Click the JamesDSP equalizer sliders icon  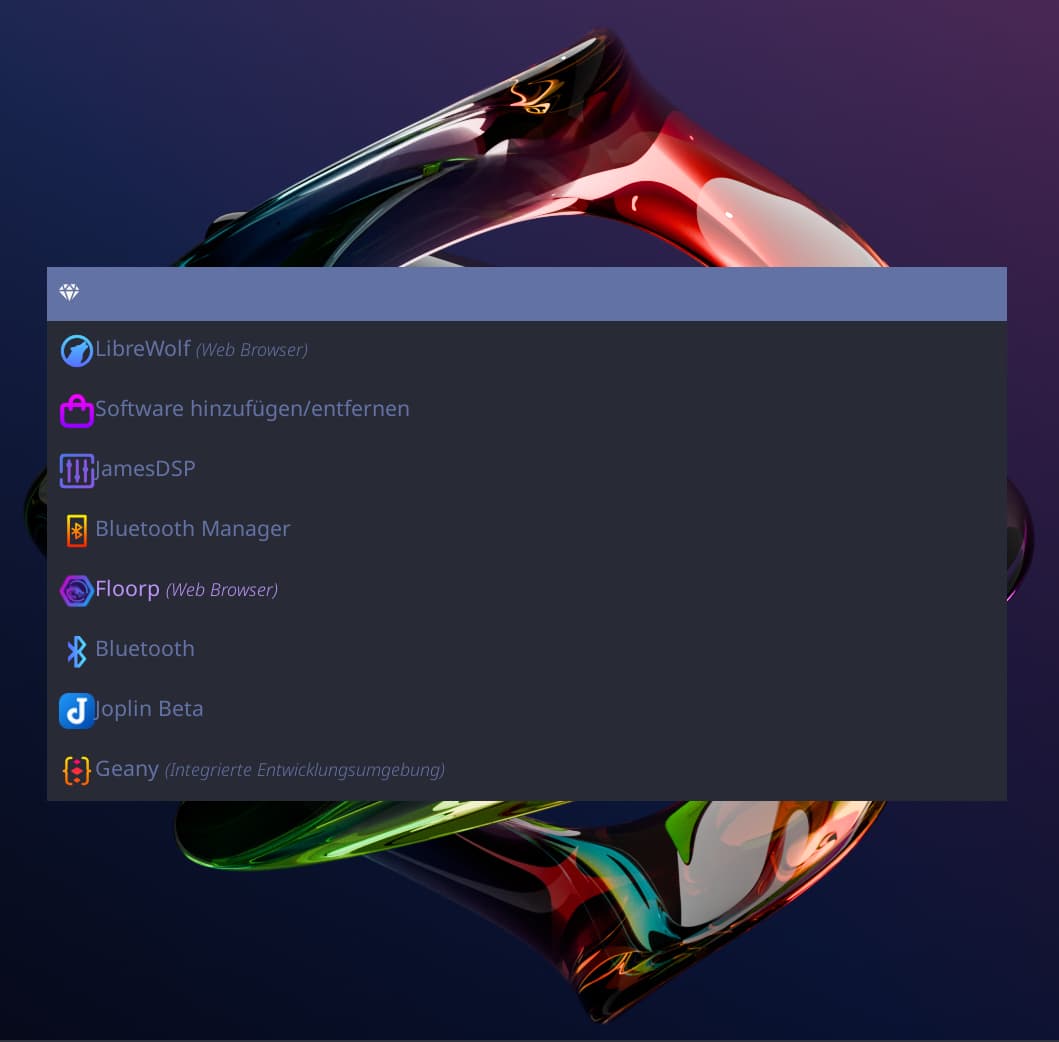pos(76,471)
